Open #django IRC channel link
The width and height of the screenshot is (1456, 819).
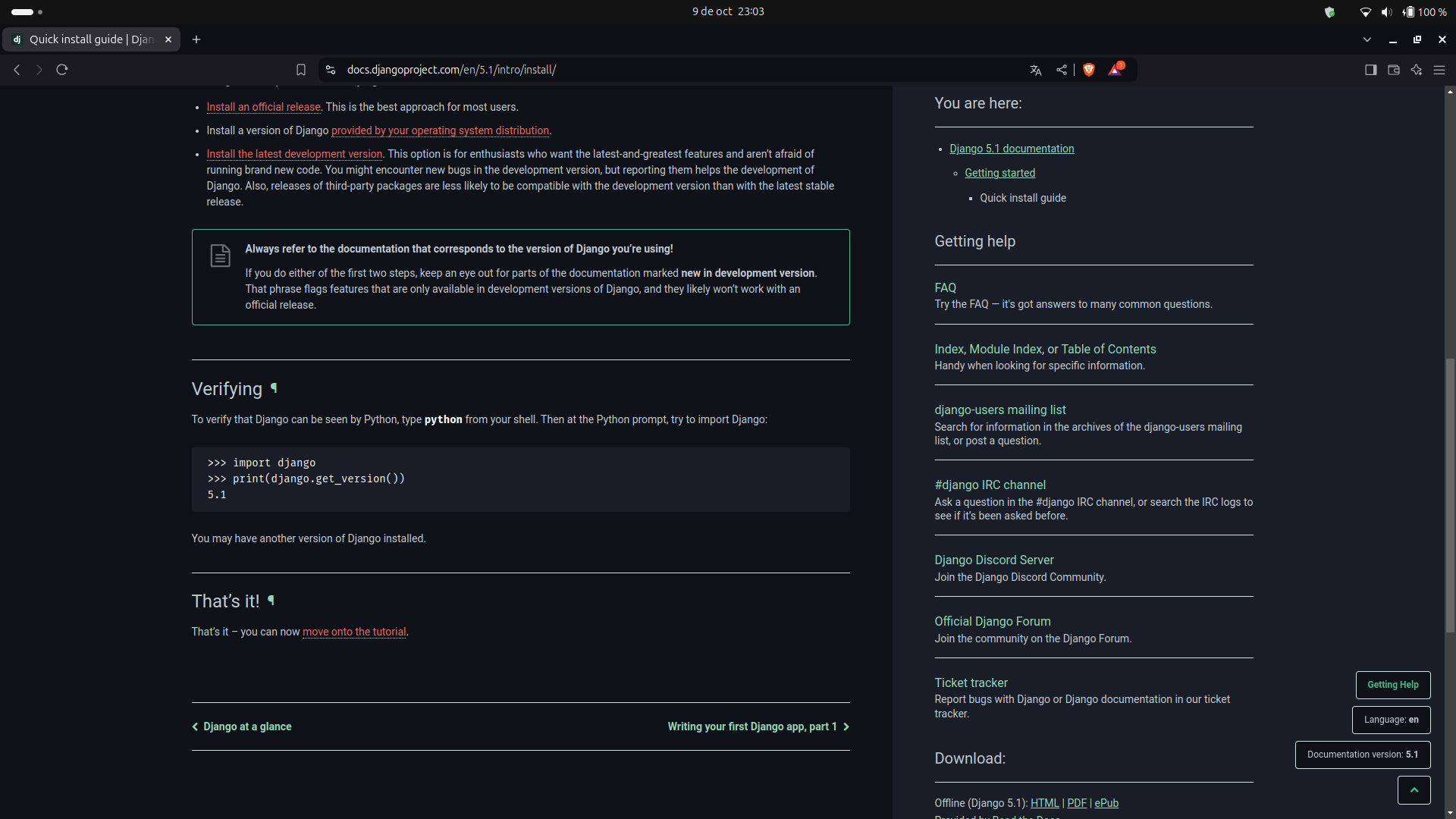click(x=990, y=485)
